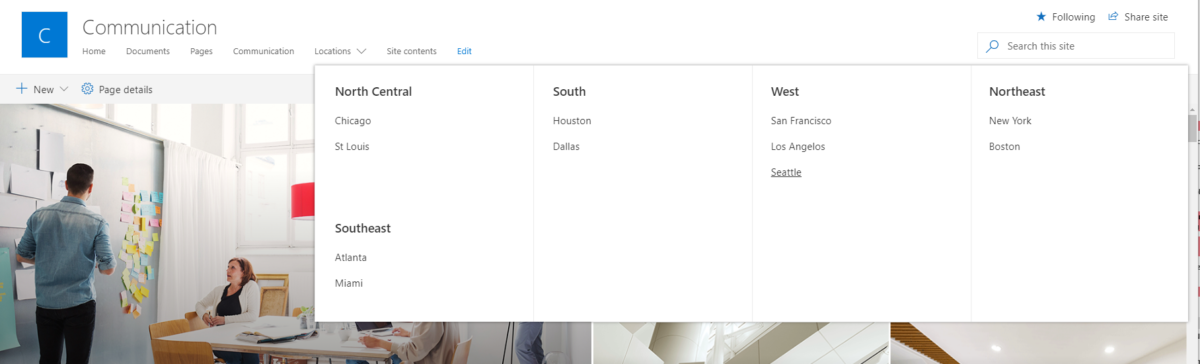Select the South heading
The height and width of the screenshot is (364, 1200).
click(x=569, y=92)
